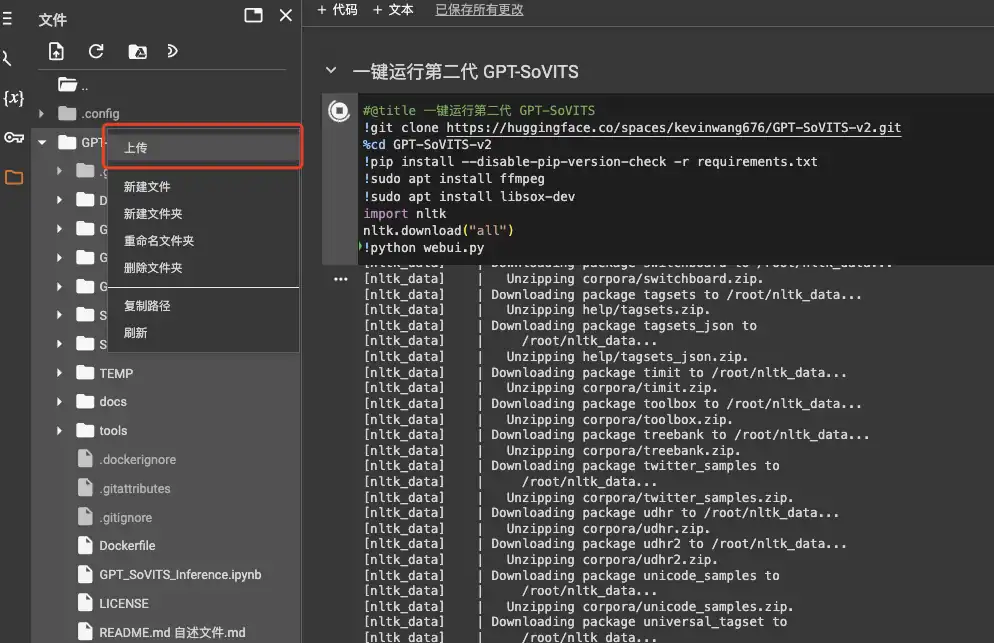Add a text cell with + 文本
The image size is (994, 643).
(393, 10)
